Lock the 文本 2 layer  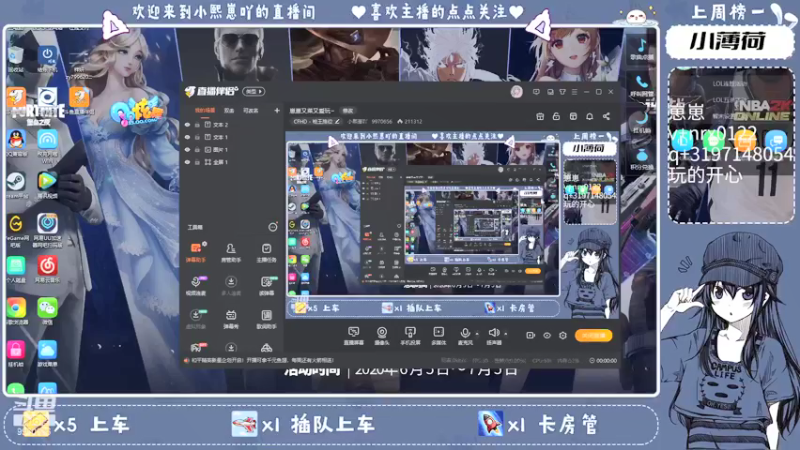pyautogui.click(x=197, y=124)
